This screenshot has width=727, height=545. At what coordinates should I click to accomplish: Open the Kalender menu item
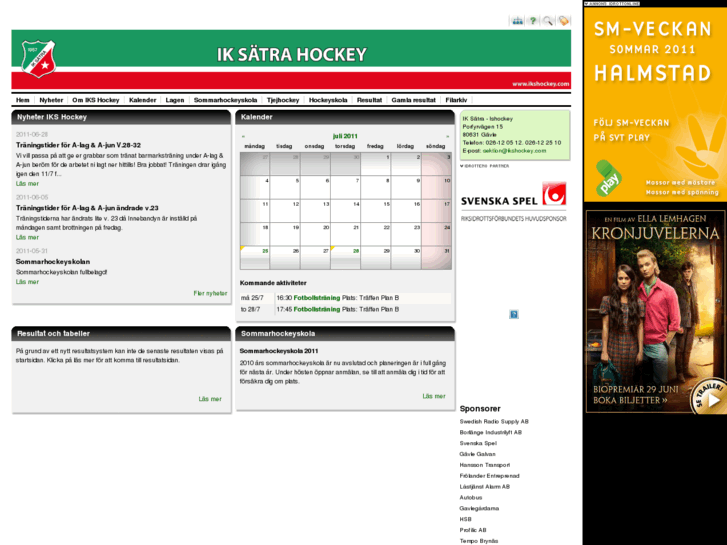142,100
